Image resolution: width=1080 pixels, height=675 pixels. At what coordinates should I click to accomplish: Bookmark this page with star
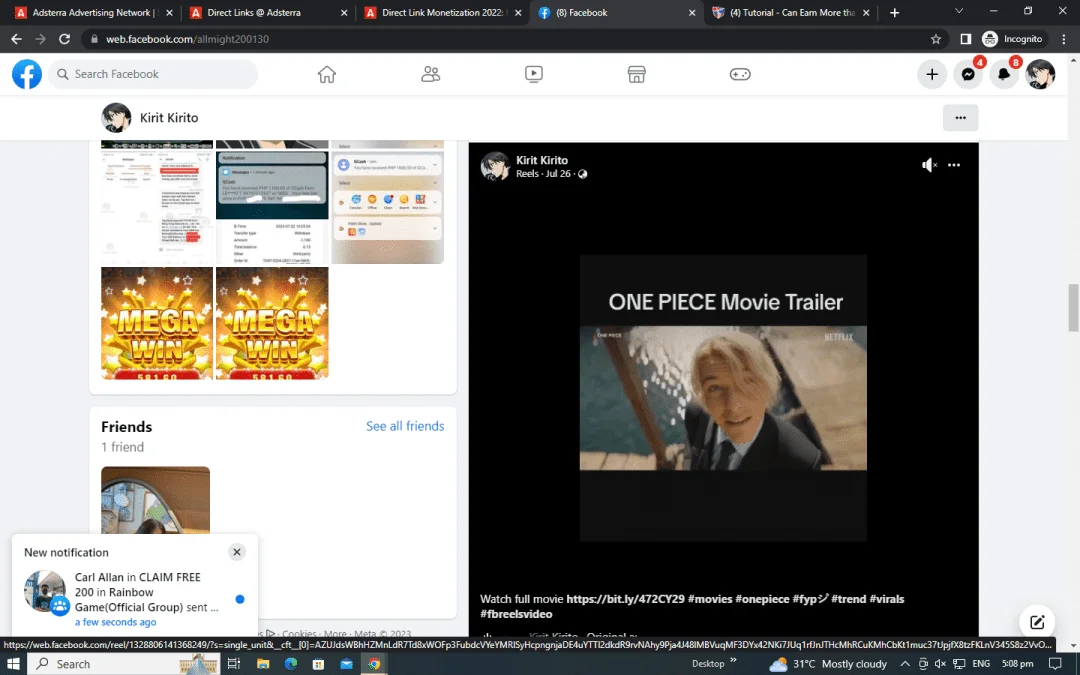click(x=935, y=39)
